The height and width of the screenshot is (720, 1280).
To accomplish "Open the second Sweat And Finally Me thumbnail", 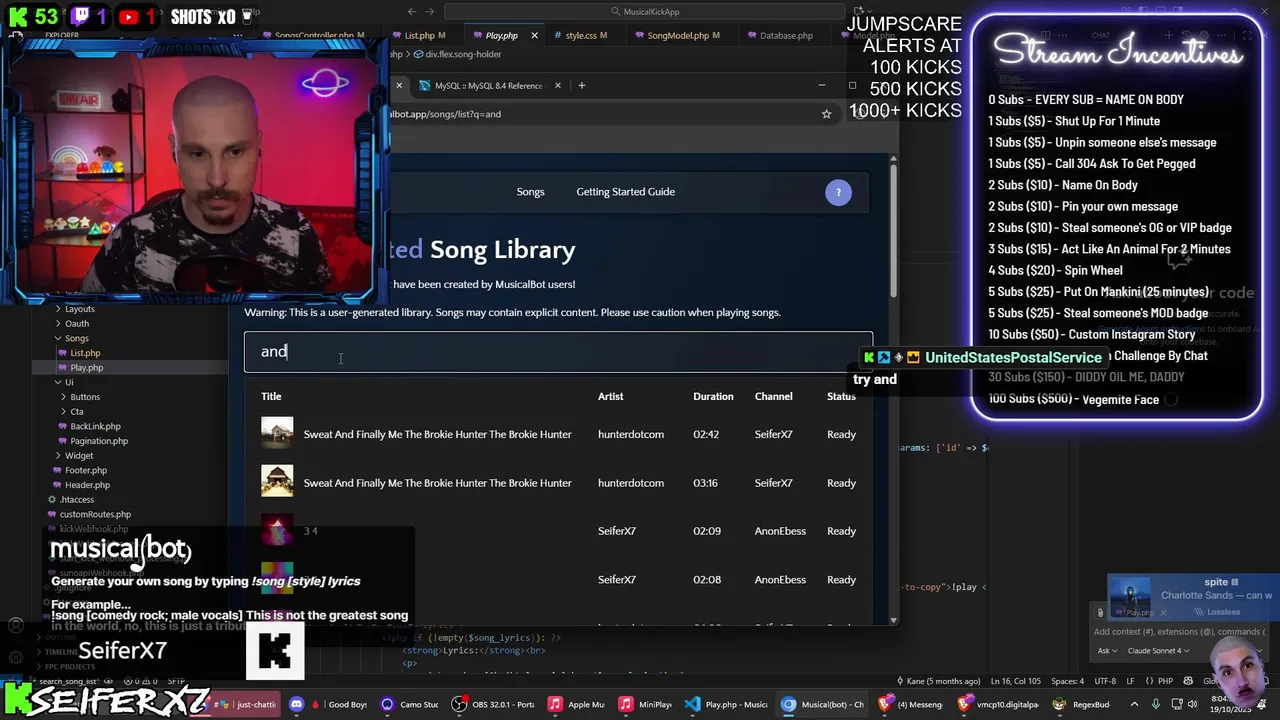I will point(277,482).
